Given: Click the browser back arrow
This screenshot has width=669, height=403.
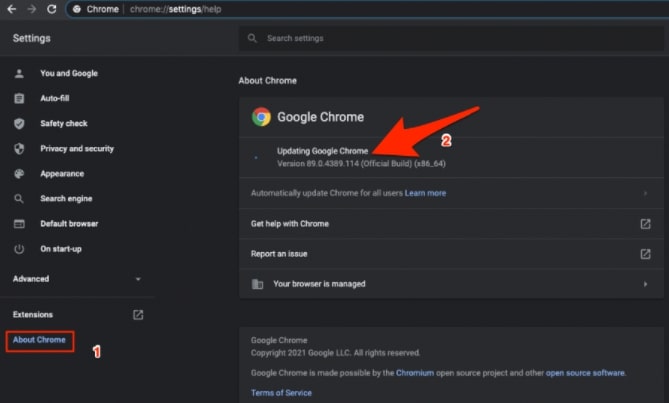Looking at the screenshot, I should click(12, 9).
